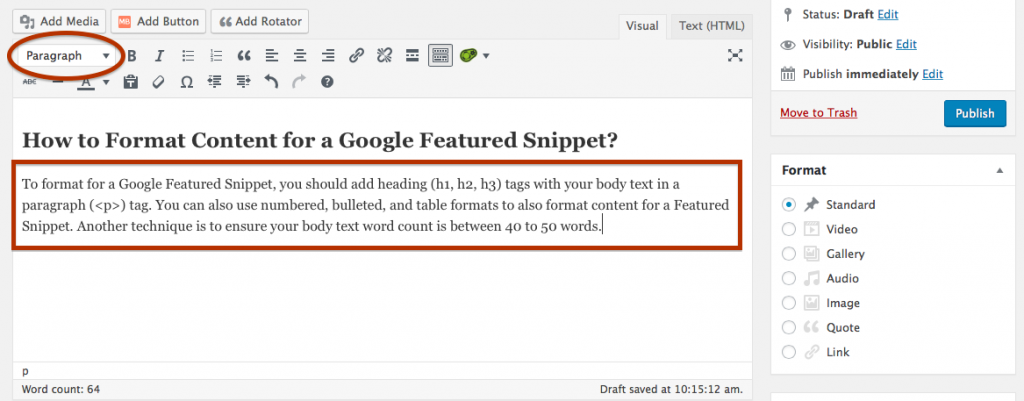1024x401 pixels.
Task: Toggle italic formatting in the editor toolbar
Action: coord(159,56)
